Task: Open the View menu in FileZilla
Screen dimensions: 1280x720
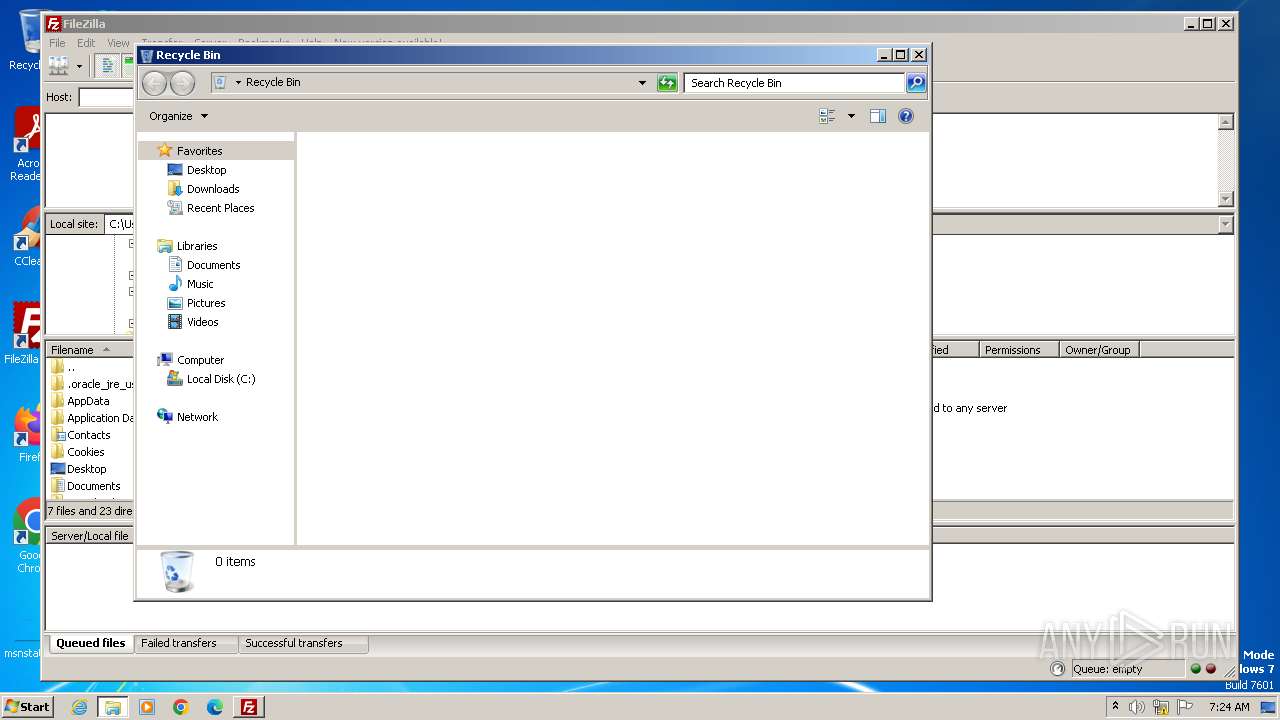Action: [118, 43]
